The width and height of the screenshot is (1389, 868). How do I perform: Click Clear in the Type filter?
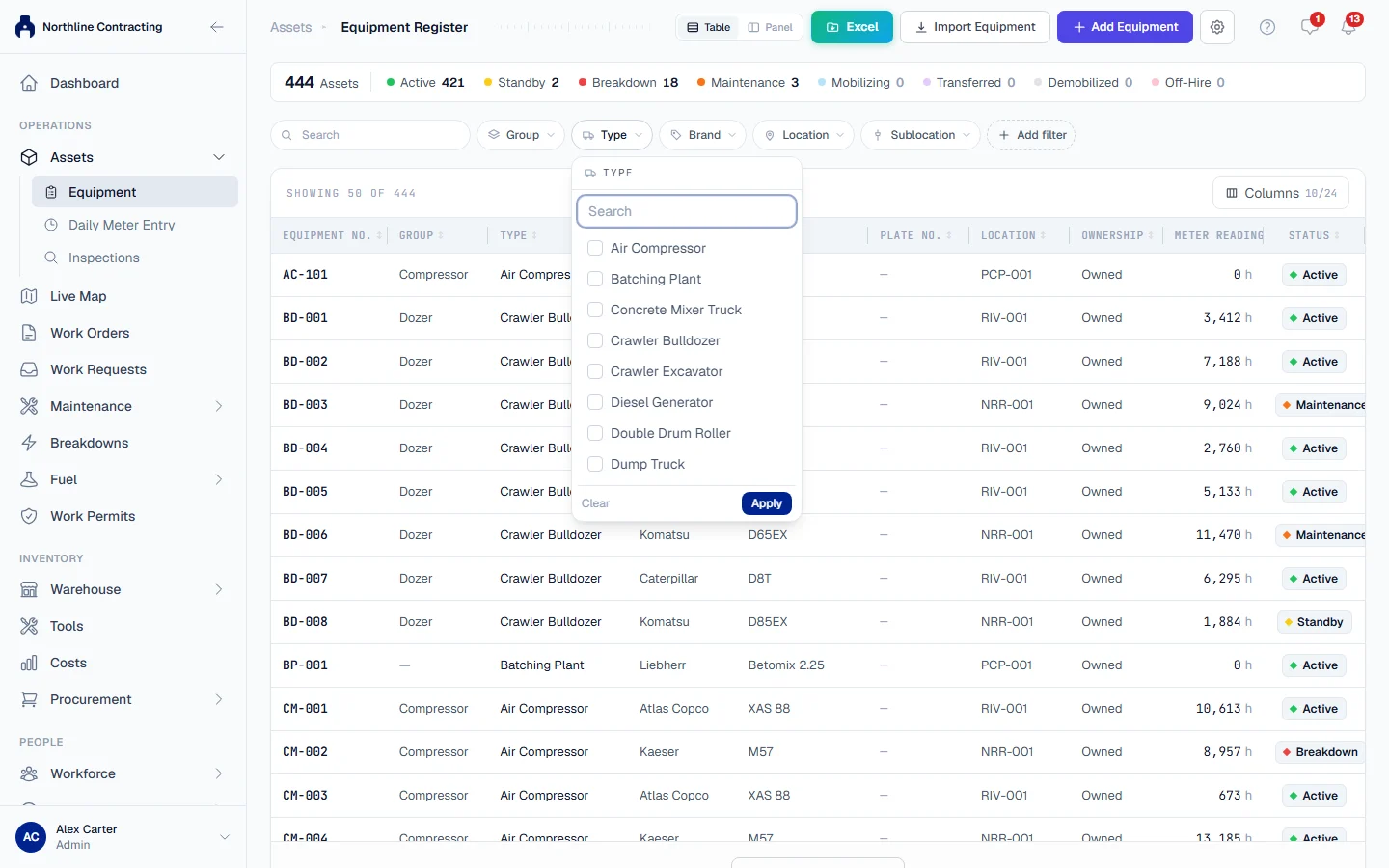click(595, 503)
